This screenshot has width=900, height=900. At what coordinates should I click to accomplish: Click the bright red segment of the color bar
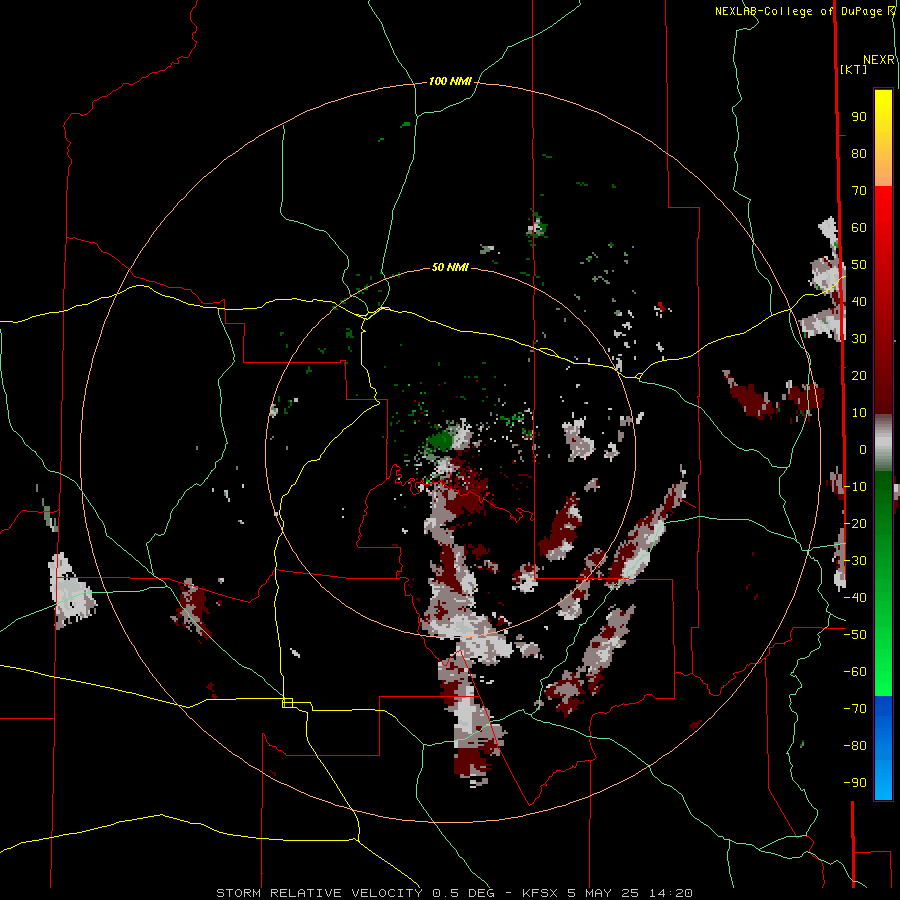883,300
